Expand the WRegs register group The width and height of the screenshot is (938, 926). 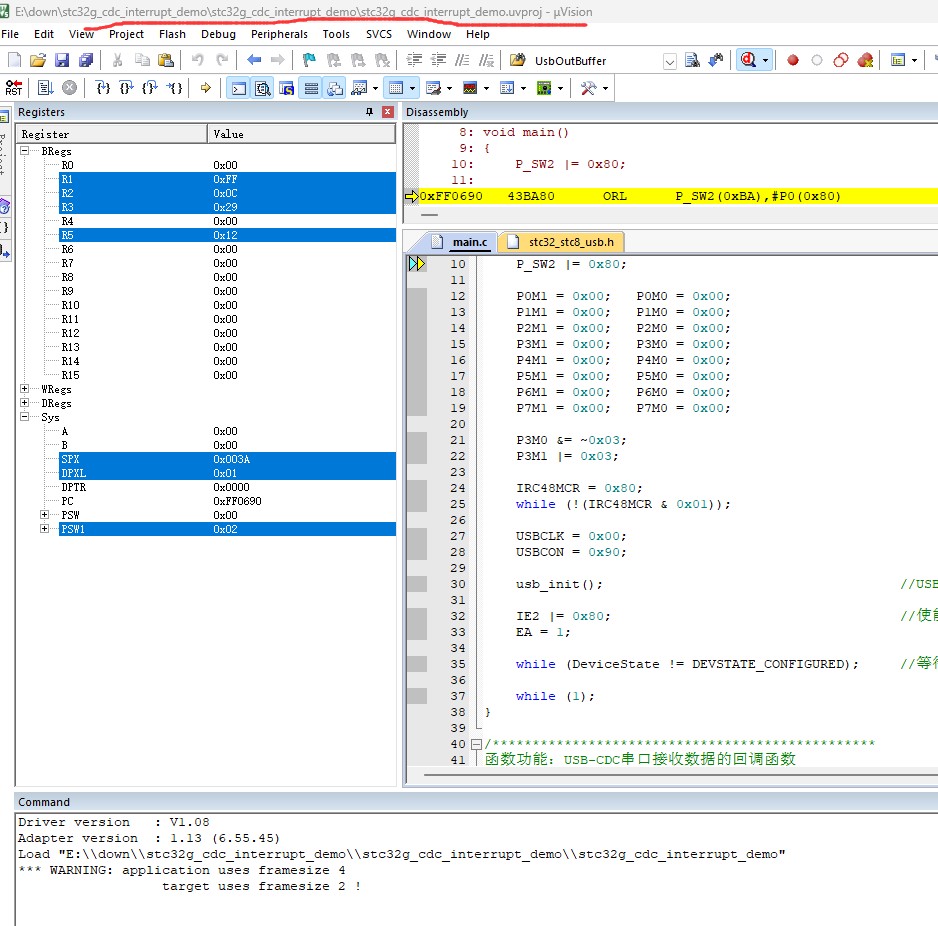pyautogui.click(x=25, y=389)
